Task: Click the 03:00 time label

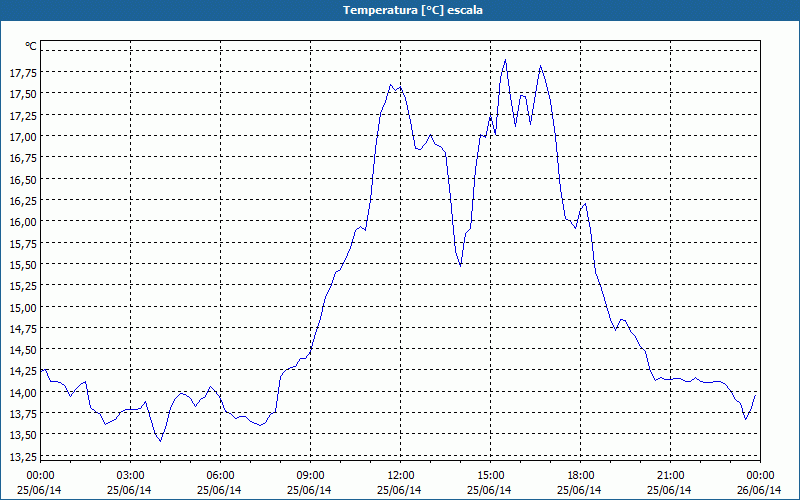Action: [x=130, y=476]
